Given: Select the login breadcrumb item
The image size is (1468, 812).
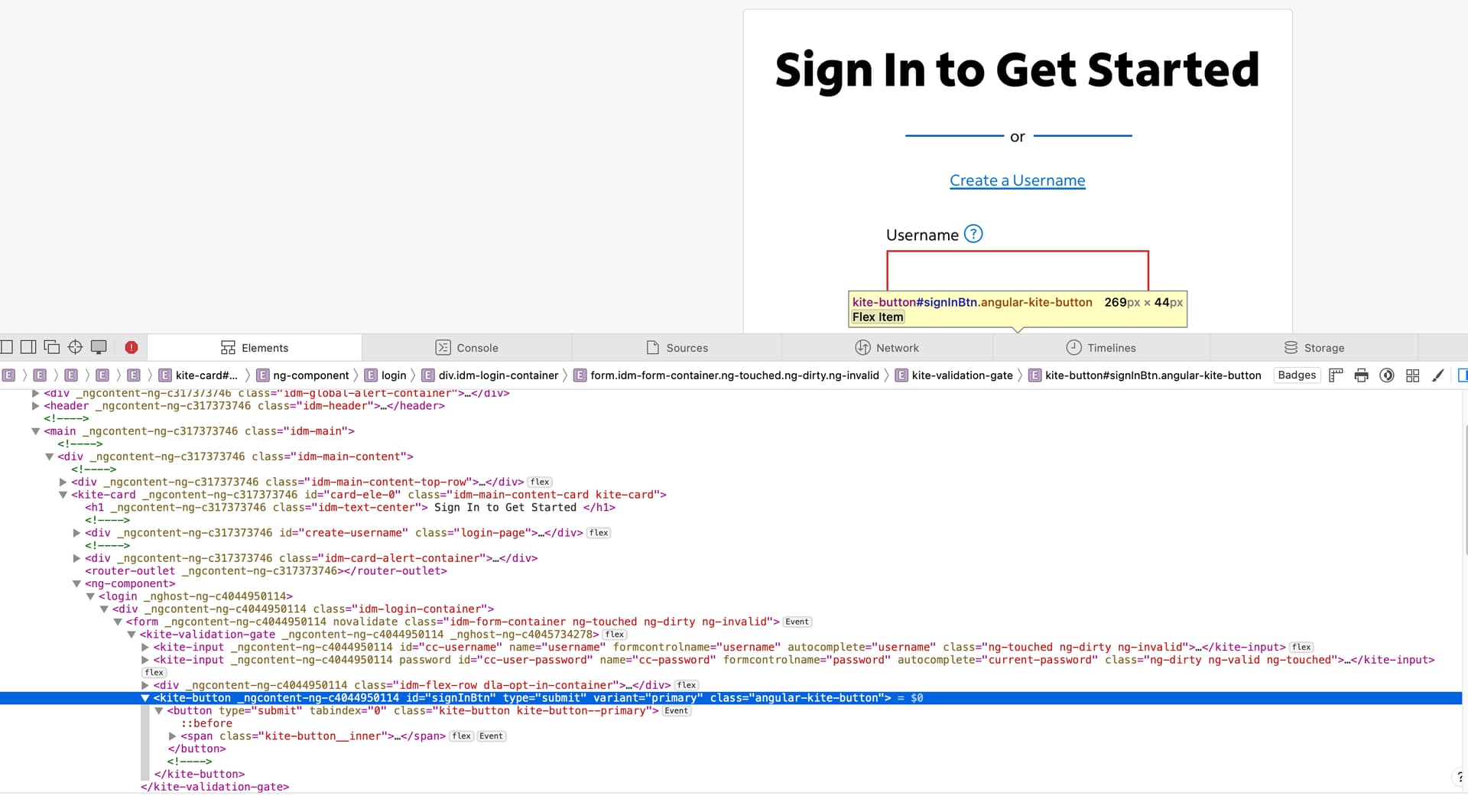Looking at the screenshot, I should coord(385,375).
